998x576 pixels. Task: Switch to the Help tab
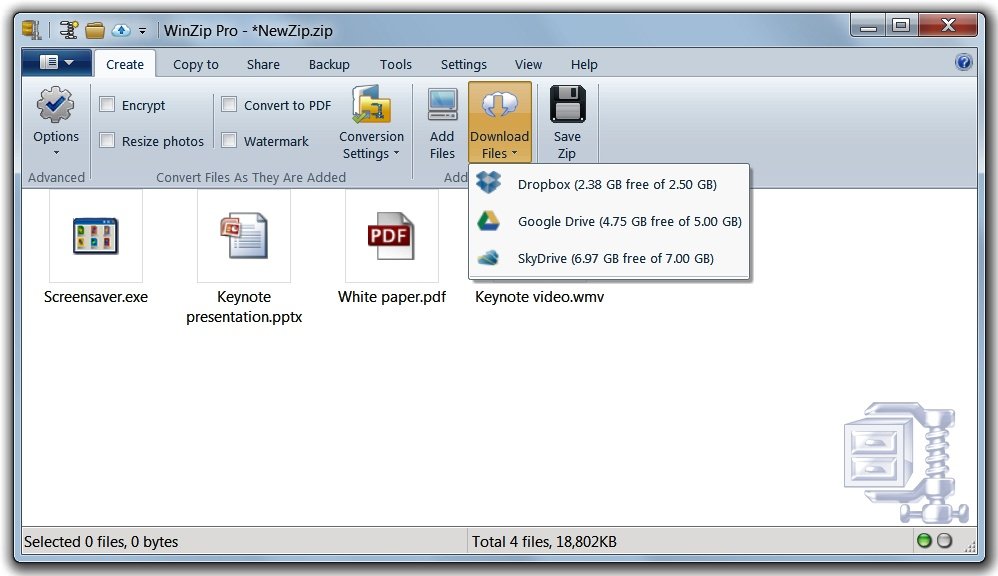(x=584, y=64)
